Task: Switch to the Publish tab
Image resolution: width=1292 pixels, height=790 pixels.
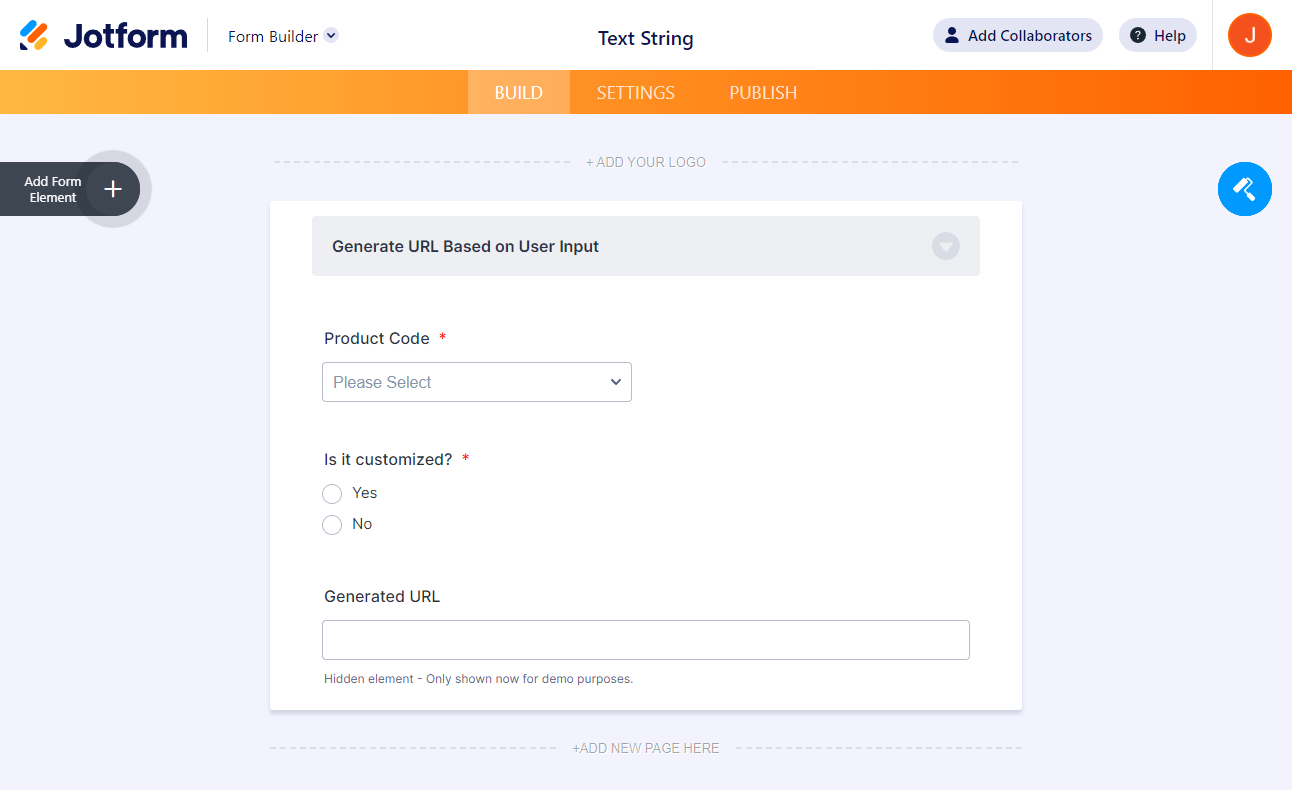Action: coord(763,93)
